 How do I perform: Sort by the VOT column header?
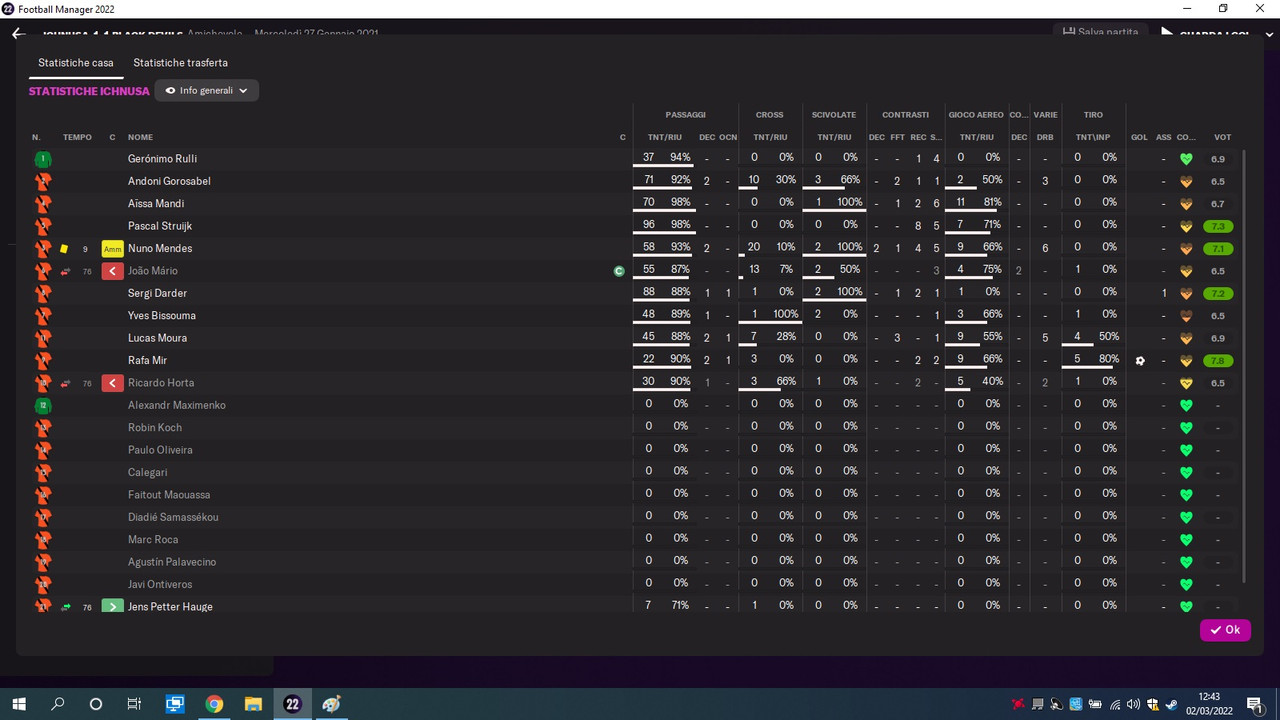tap(1222, 137)
